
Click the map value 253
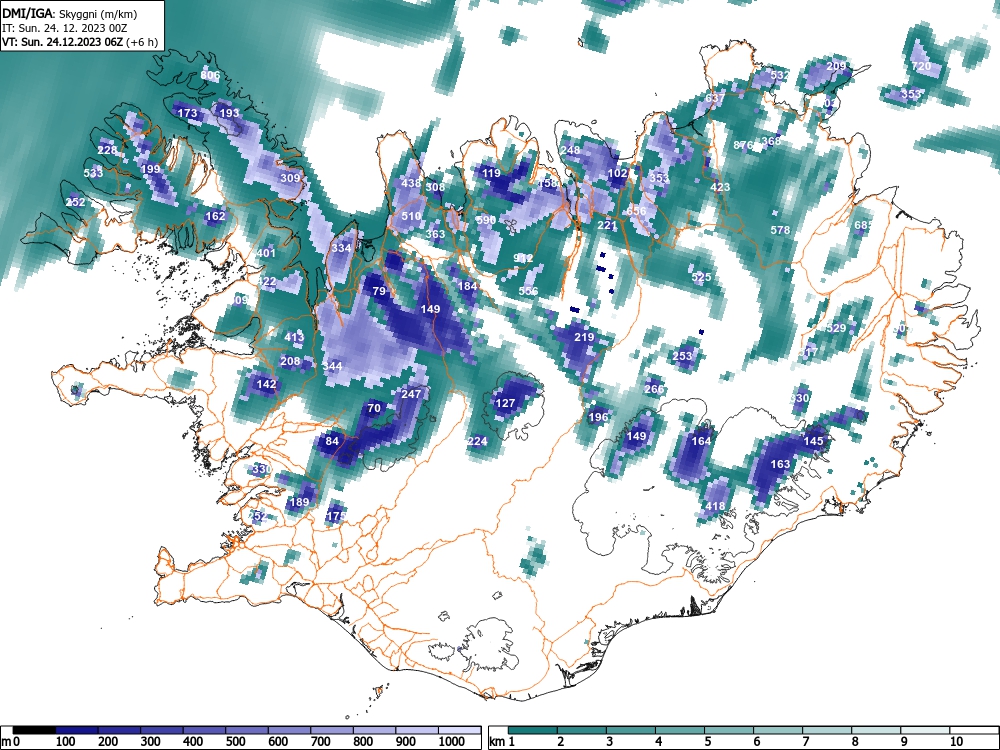coord(682,357)
